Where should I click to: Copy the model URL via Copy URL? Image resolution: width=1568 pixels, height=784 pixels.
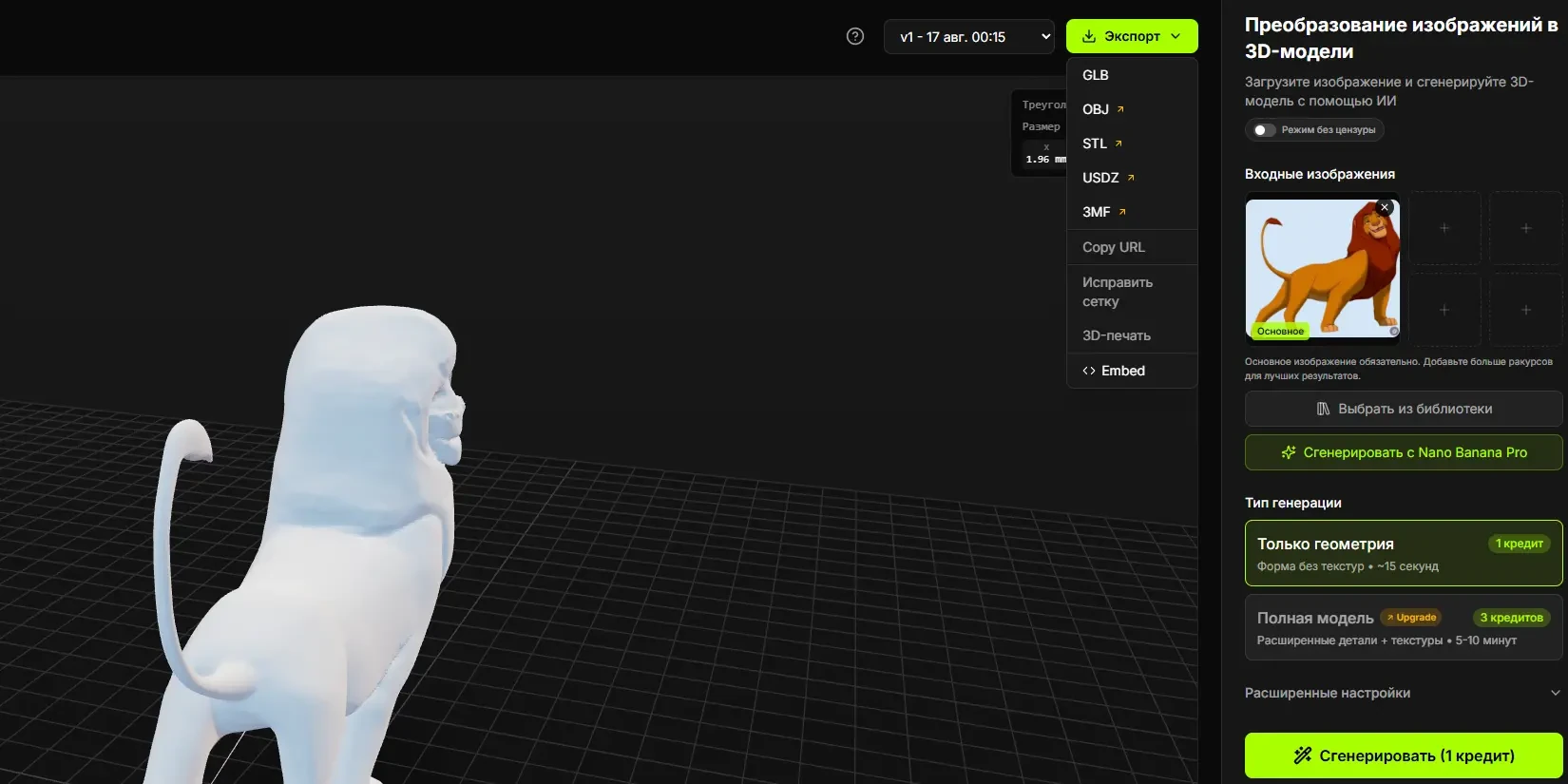1132,247
